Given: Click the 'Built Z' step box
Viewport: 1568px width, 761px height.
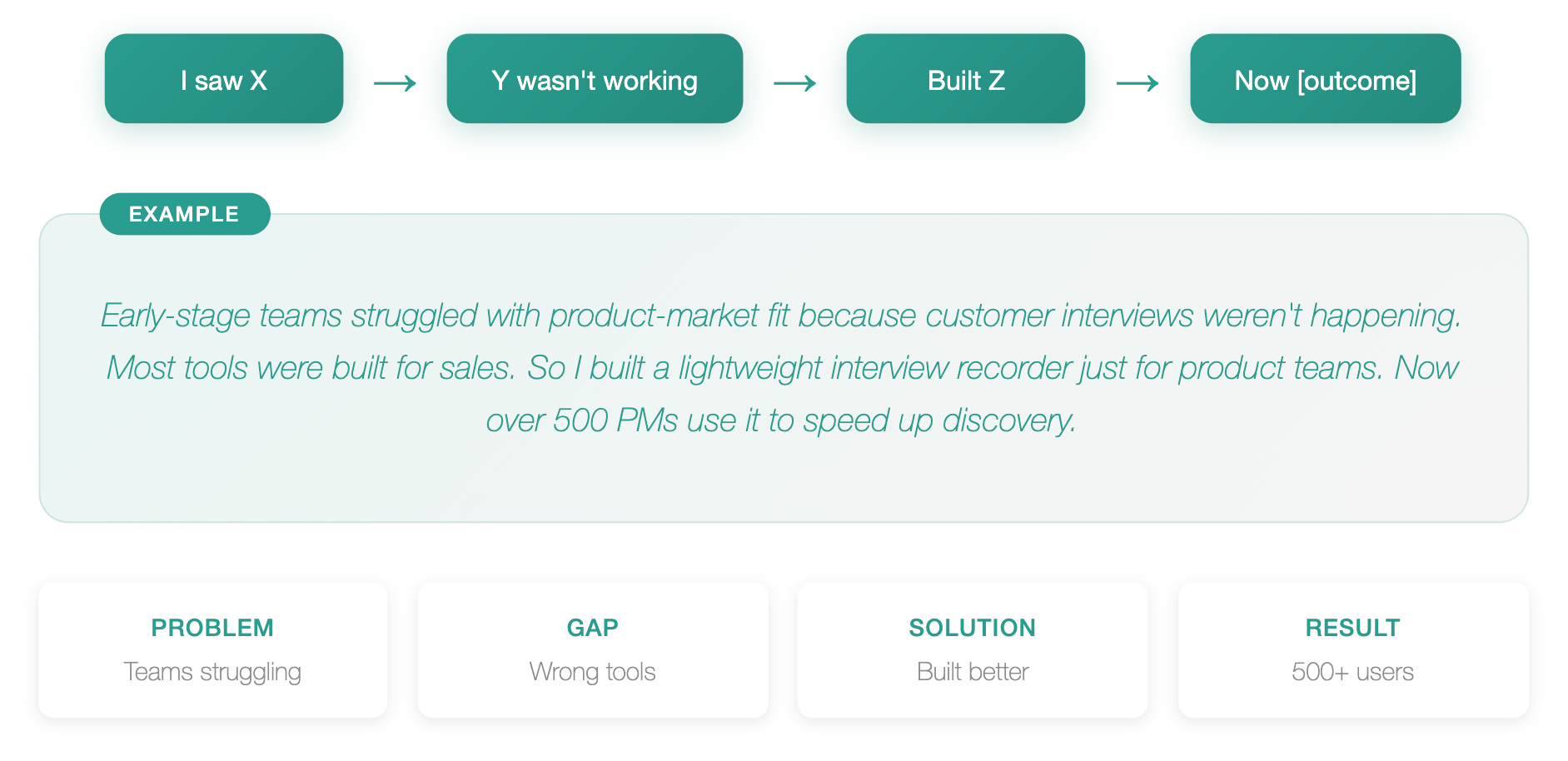Looking at the screenshot, I should [x=966, y=79].
